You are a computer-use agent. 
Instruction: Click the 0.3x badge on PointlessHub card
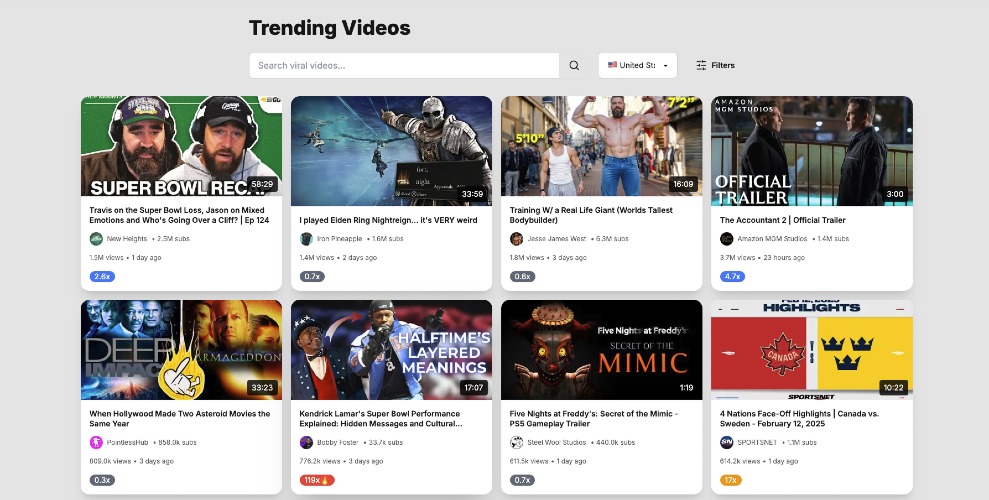click(102, 480)
